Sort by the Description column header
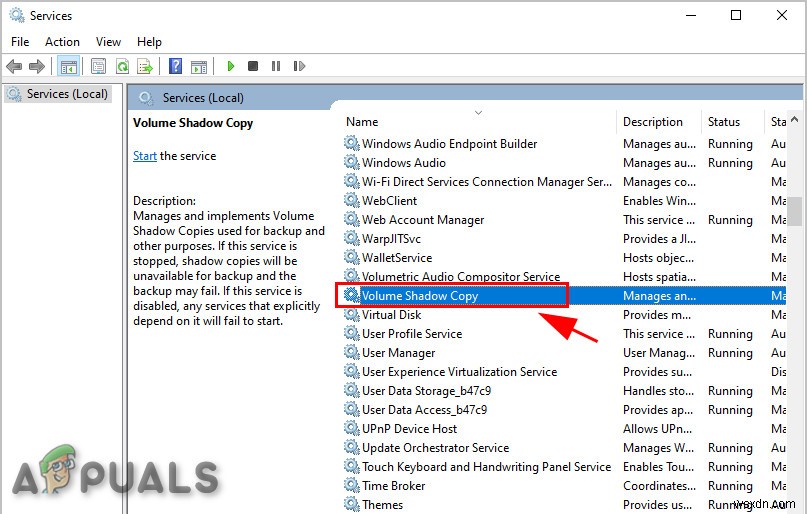This screenshot has height=514, width=807. click(659, 122)
